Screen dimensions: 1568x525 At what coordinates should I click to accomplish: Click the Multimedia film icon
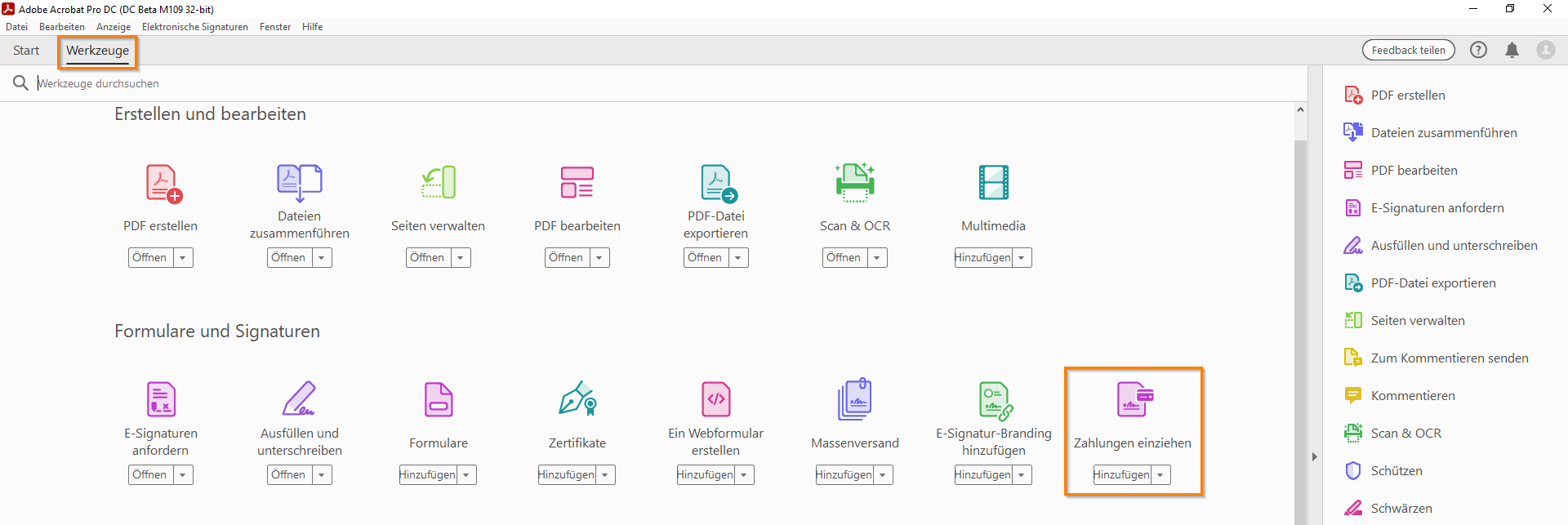[994, 182]
